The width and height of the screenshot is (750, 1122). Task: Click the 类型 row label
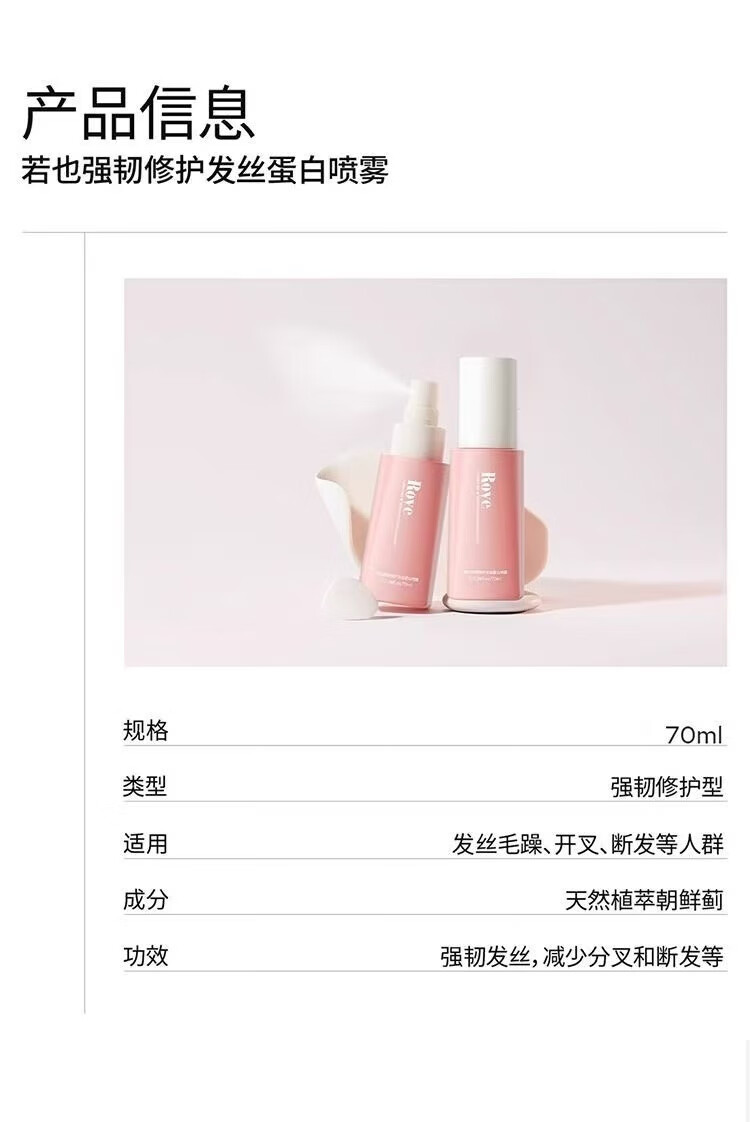145,786
